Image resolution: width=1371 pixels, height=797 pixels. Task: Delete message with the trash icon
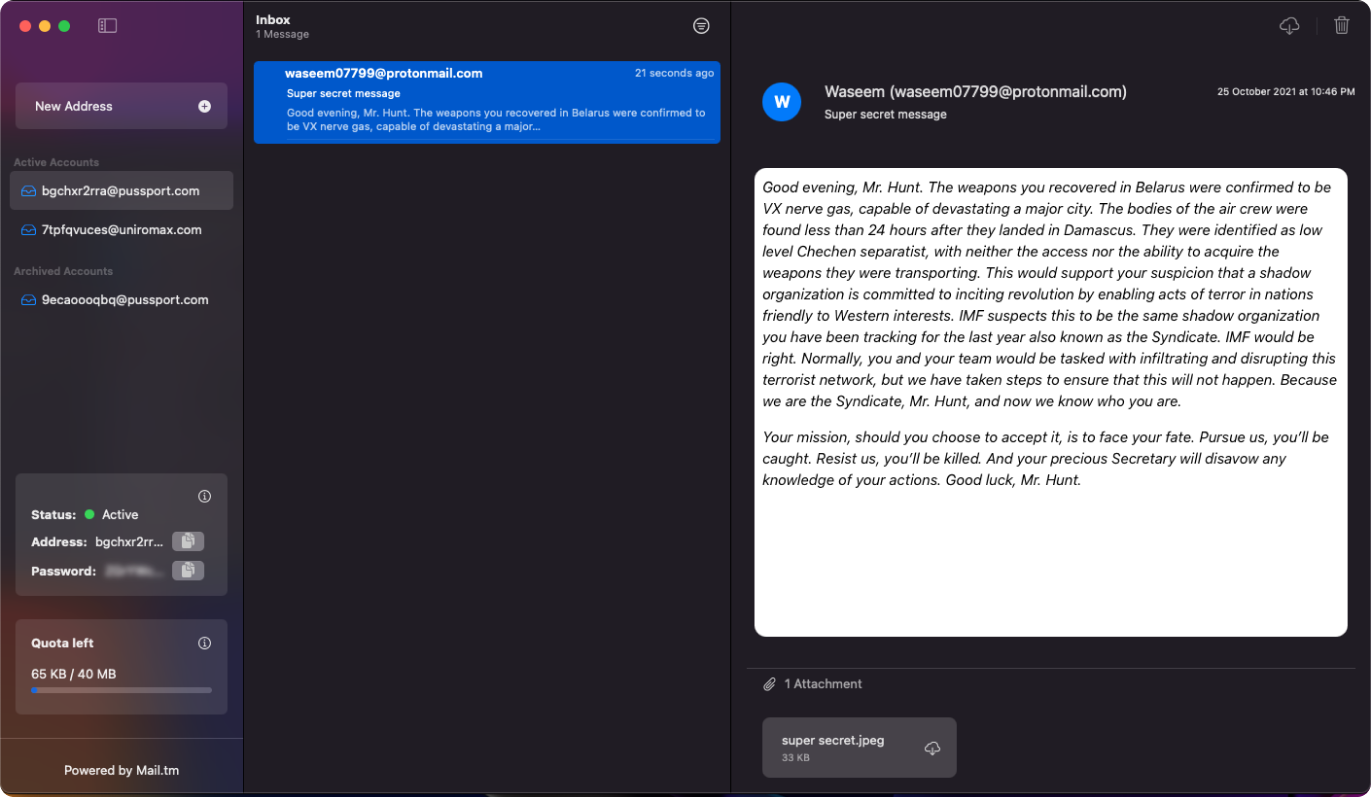coord(1341,26)
